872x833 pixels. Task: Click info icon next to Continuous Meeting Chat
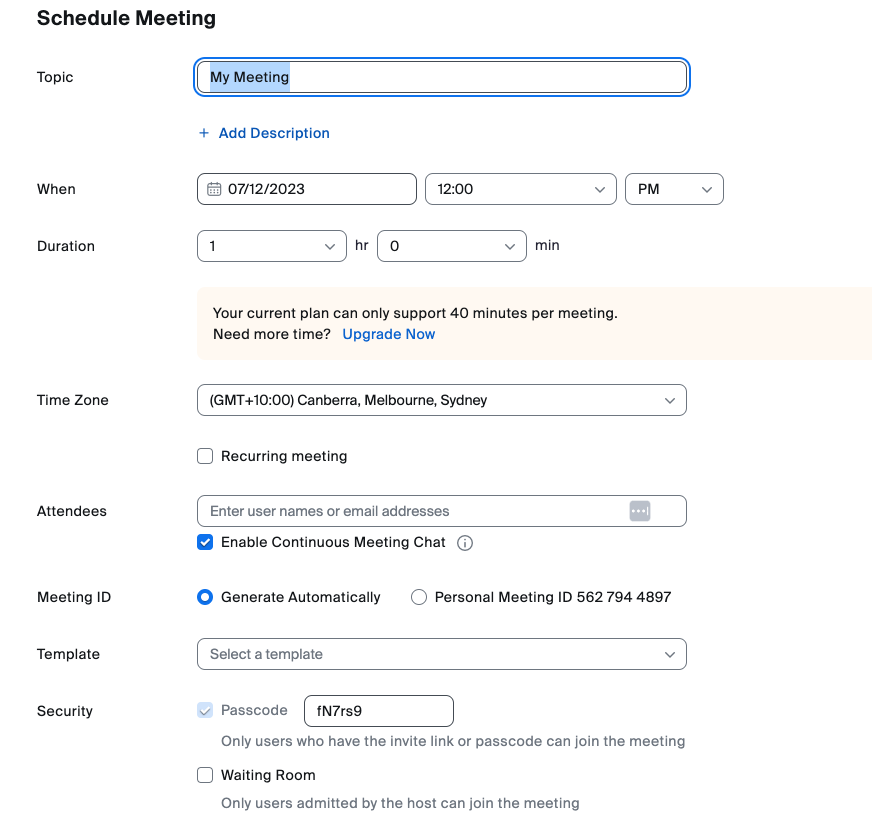pyautogui.click(x=465, y=543)
